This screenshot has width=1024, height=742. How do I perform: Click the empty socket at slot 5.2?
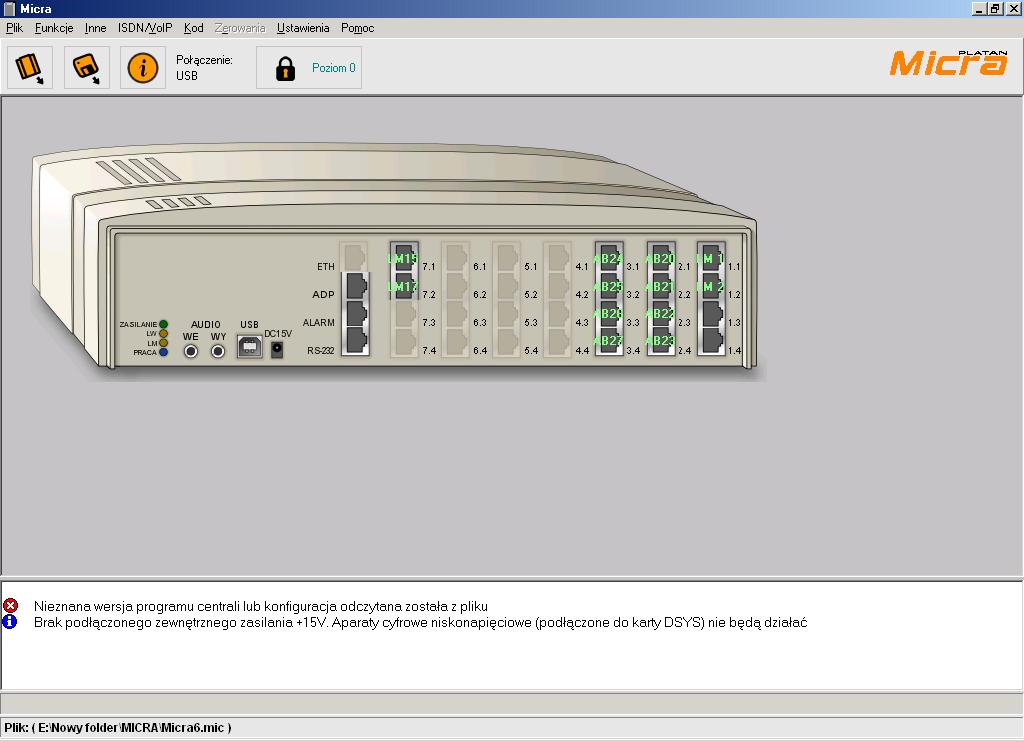pyautogui.click(x=507, y=285)
